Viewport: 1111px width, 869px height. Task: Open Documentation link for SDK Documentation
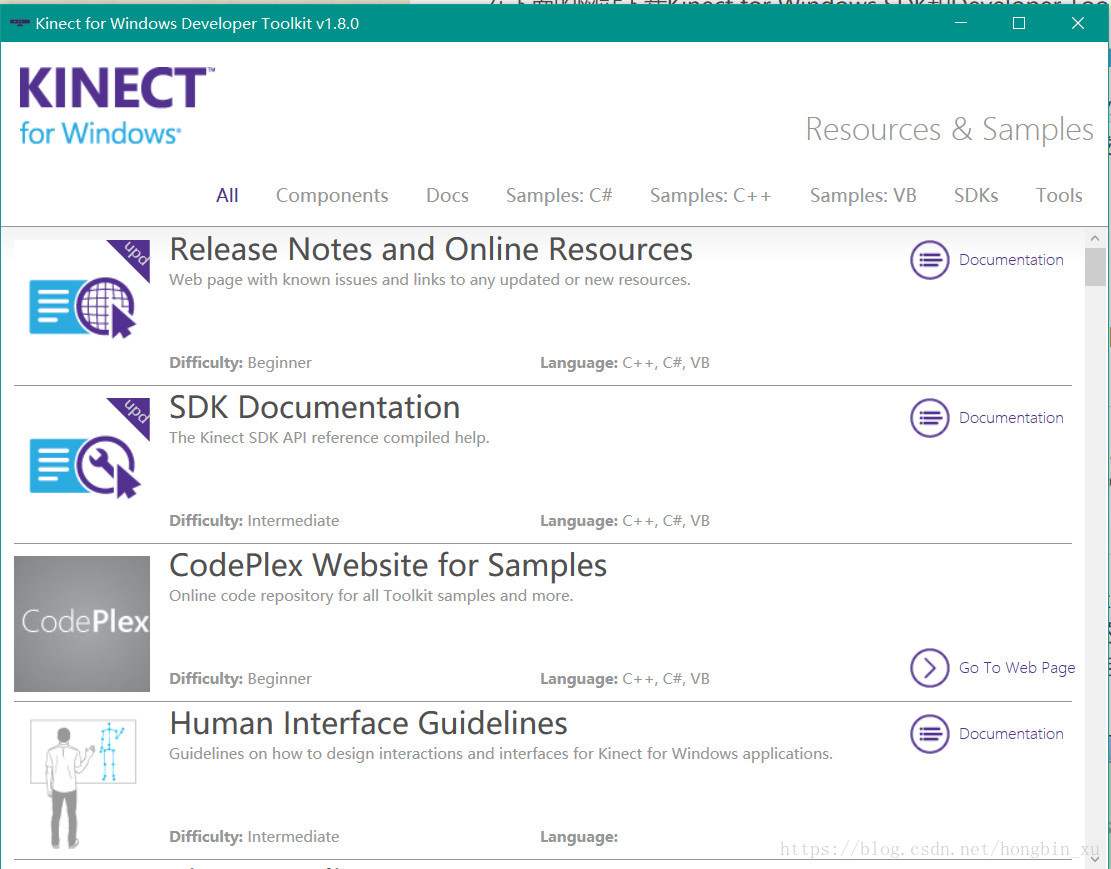click(1011, 418)
